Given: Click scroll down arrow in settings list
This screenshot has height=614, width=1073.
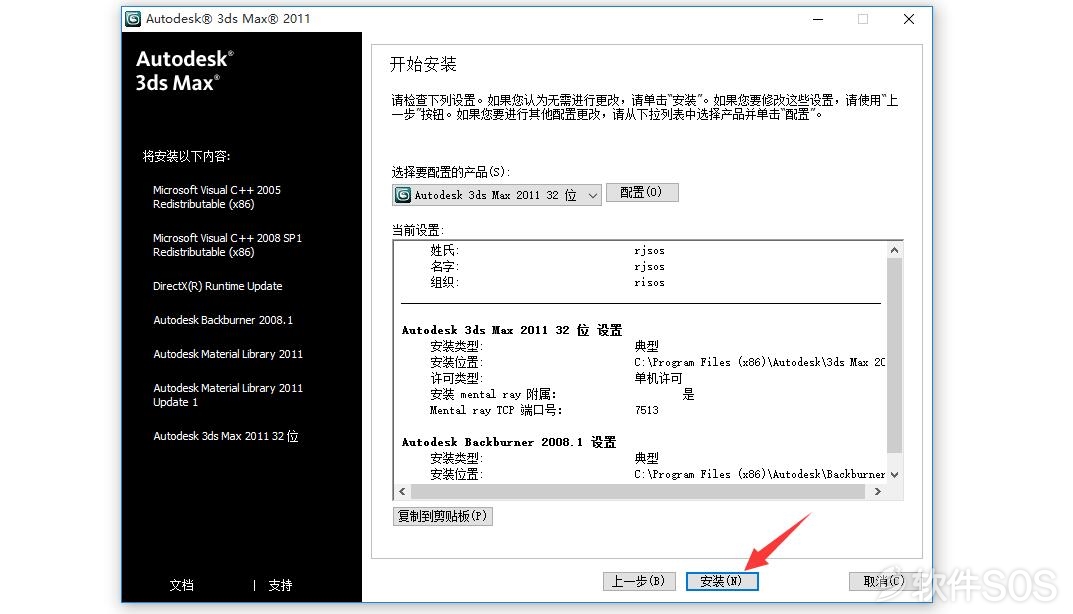Looking at the screenshot, I should [894, 474].
